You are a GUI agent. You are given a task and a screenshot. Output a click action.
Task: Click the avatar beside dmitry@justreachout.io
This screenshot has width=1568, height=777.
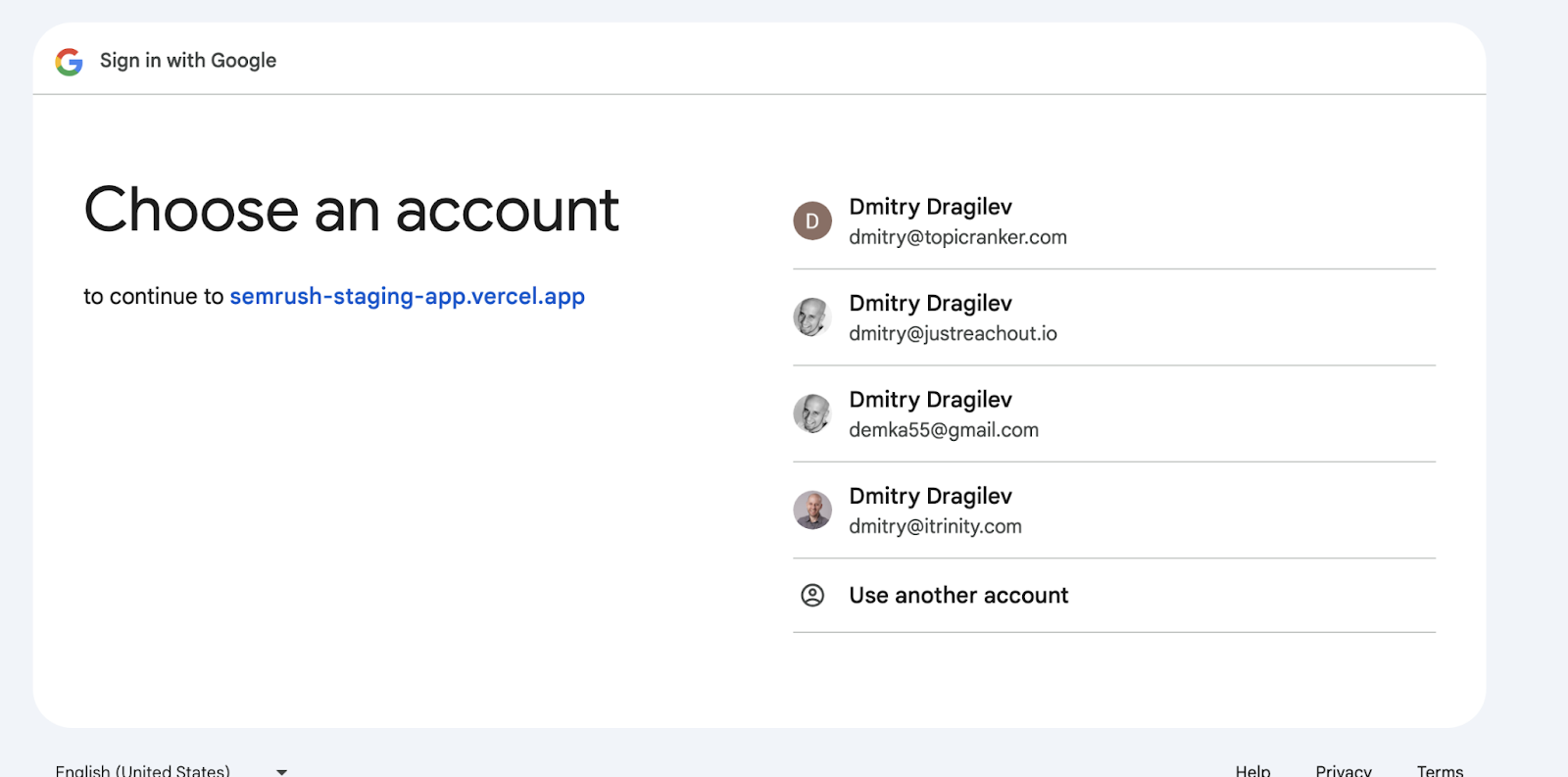tap(811, 317)
